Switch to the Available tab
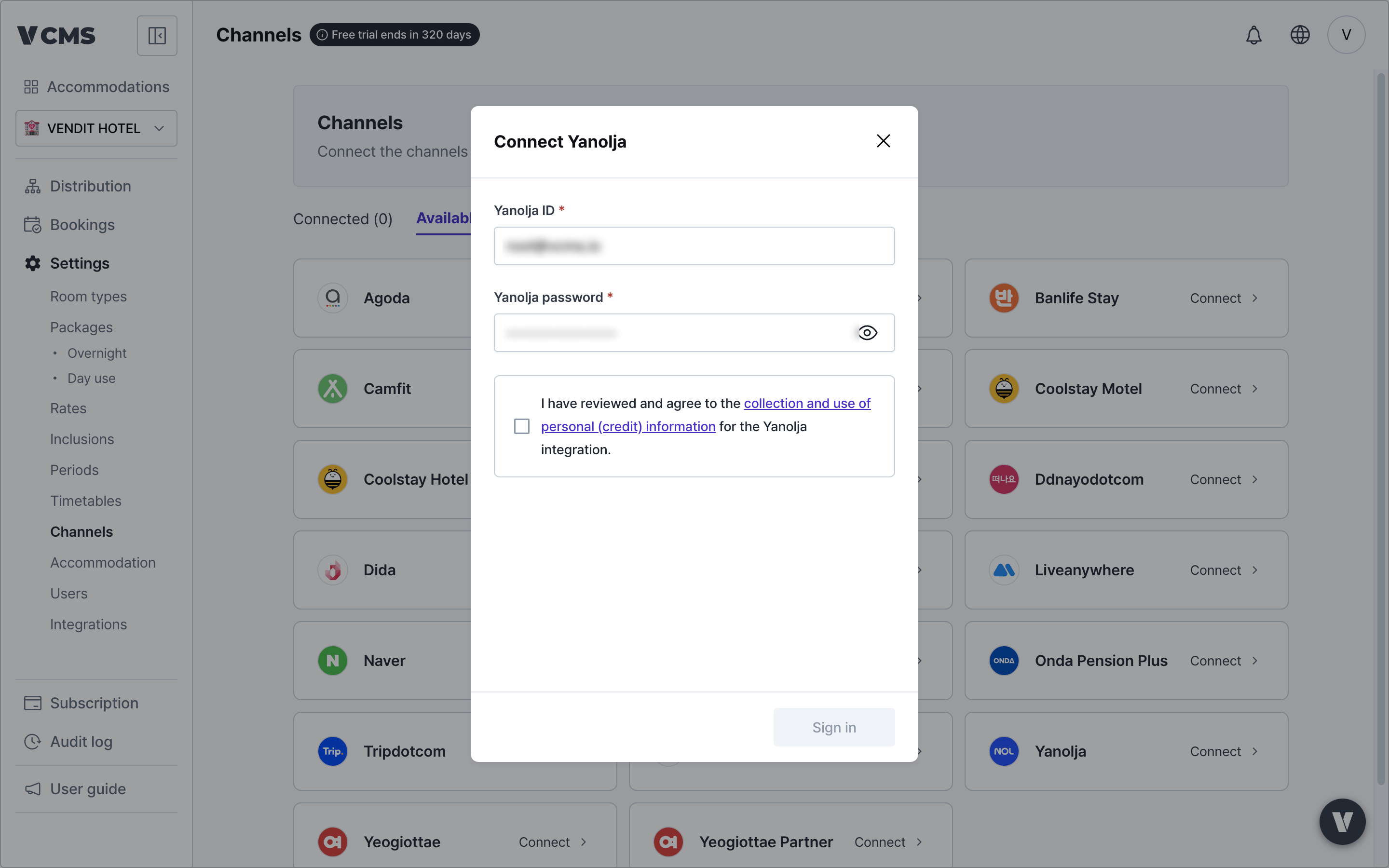Viewport: 1389px width, 868px height. pyautogui.click(x=443, y=219)
